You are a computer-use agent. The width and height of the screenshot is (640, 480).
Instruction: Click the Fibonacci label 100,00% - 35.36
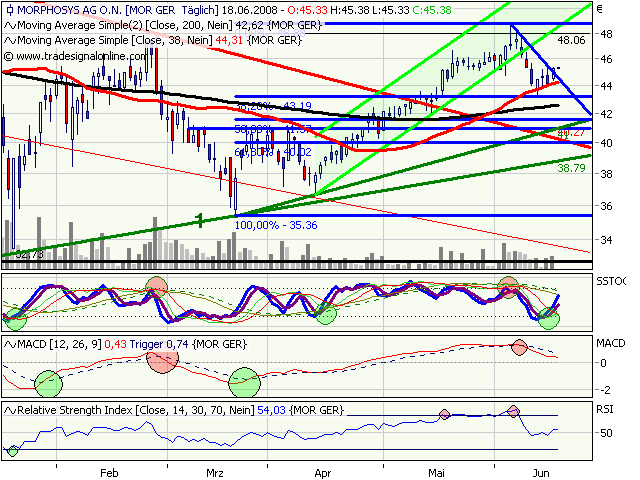point(276,225)
